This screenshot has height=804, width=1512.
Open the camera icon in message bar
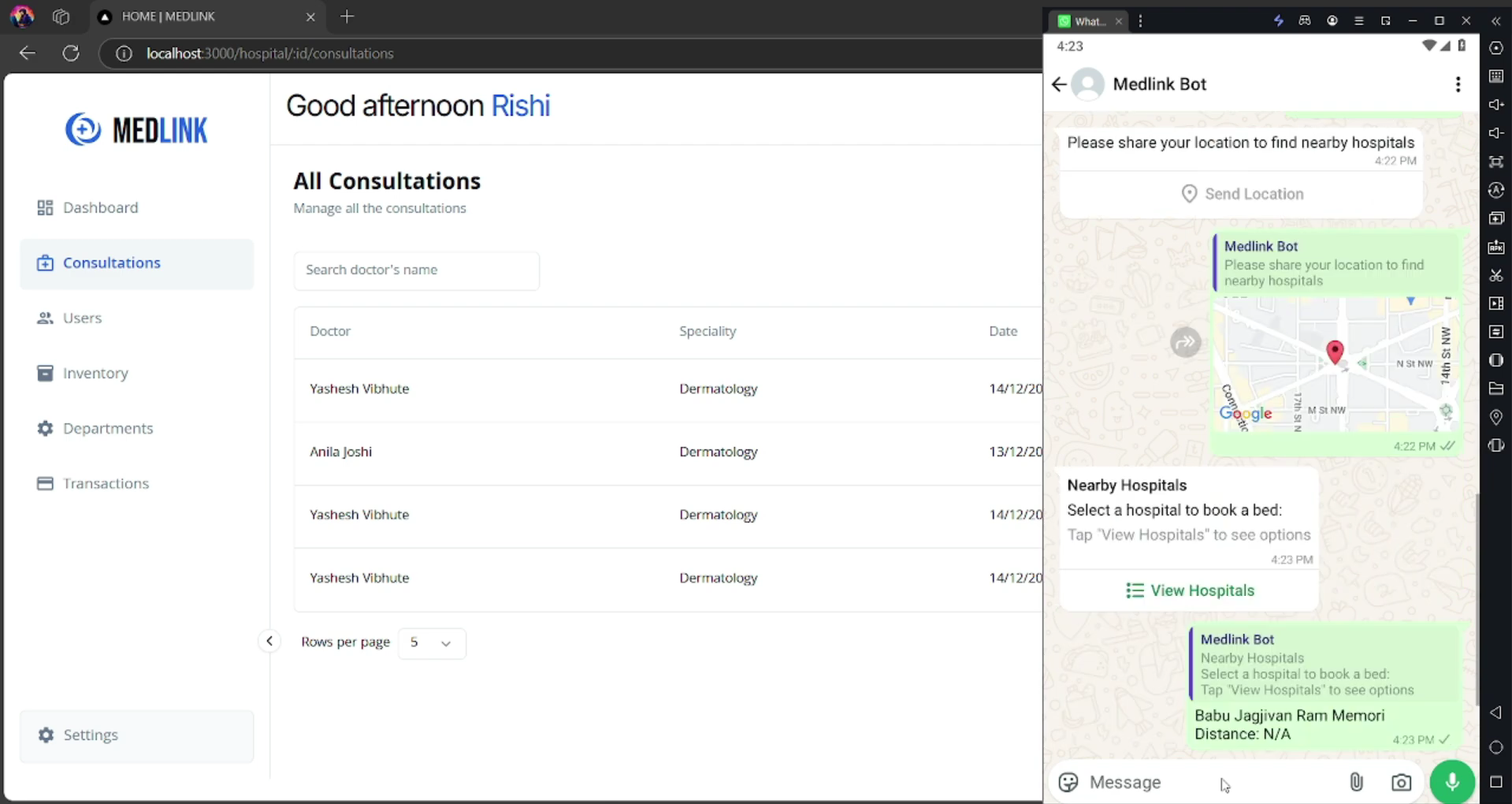(x=1401, y=782)
